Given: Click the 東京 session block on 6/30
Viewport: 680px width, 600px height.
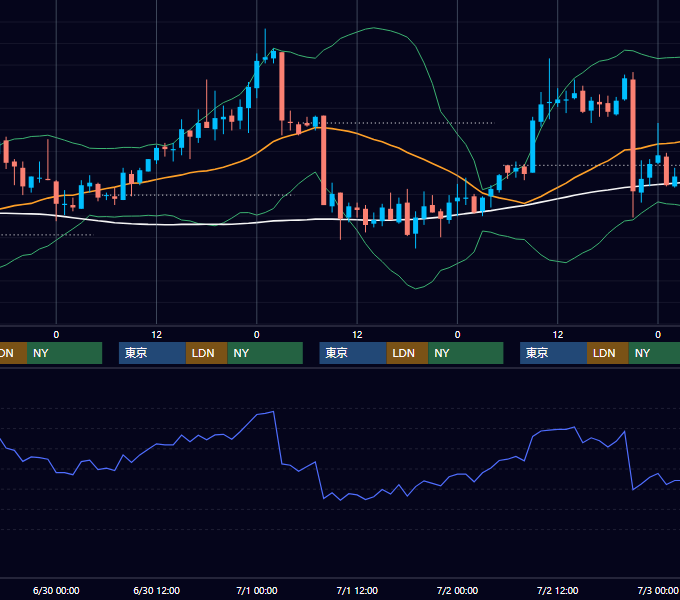Looking at the screenshot, I should tap(152, 353).
